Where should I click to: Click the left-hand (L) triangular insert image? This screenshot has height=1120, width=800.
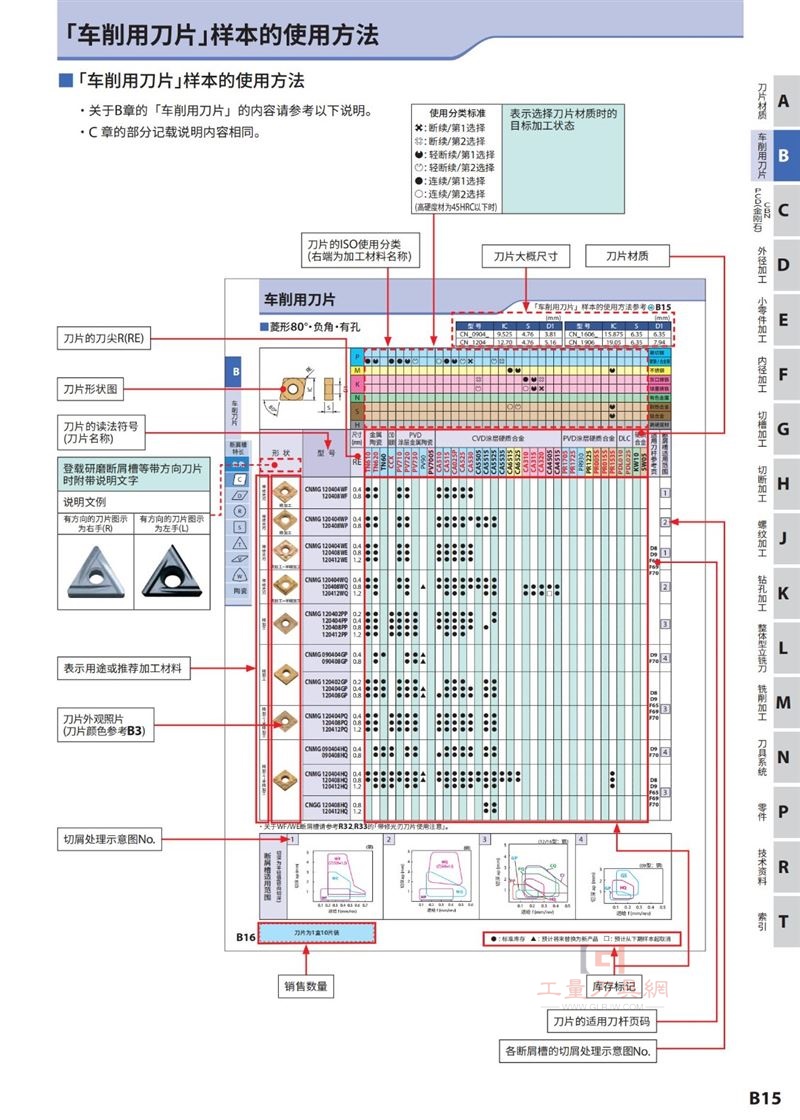pos(172,572)
